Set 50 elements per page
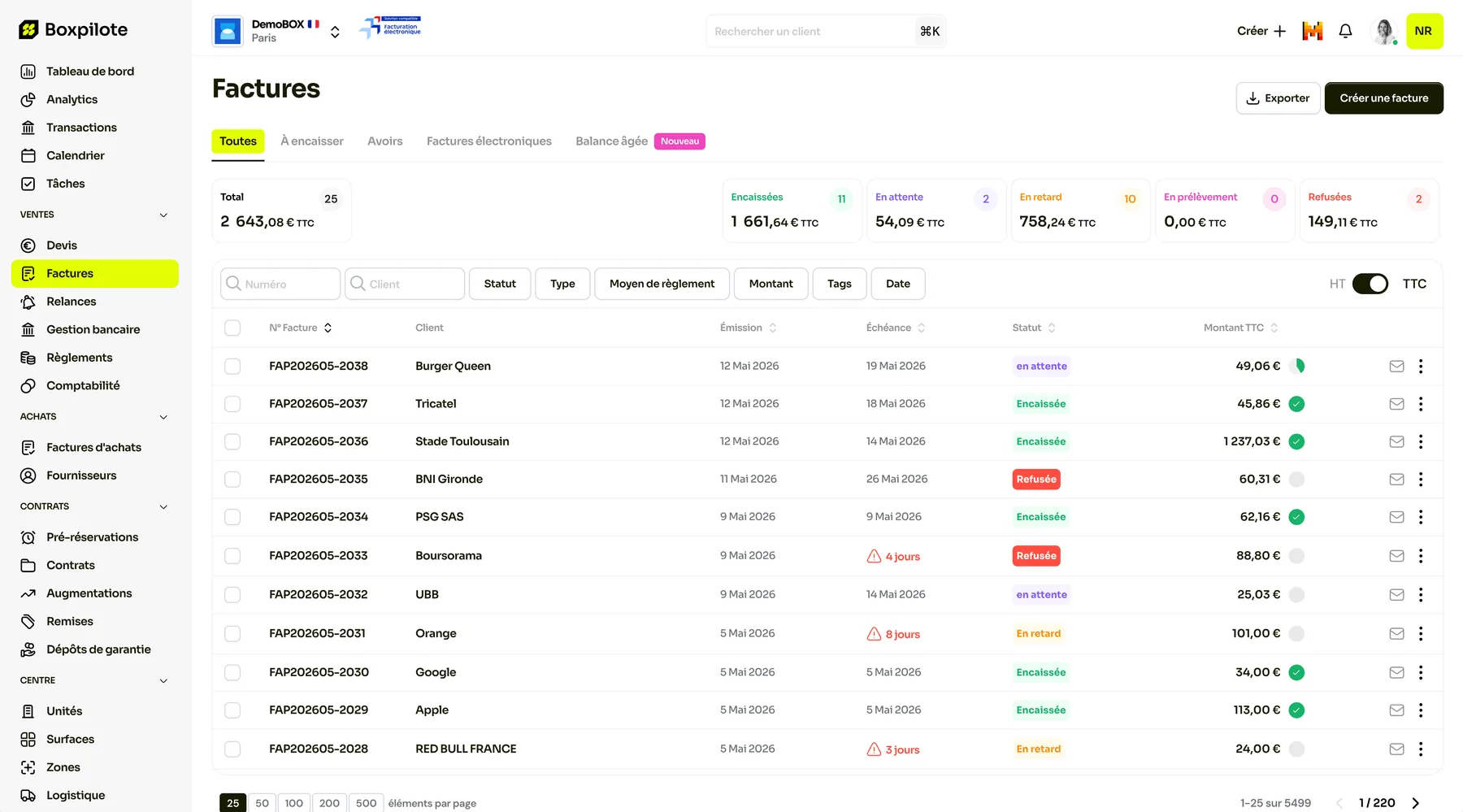1463x812 pixels. [x=262, y=803]
